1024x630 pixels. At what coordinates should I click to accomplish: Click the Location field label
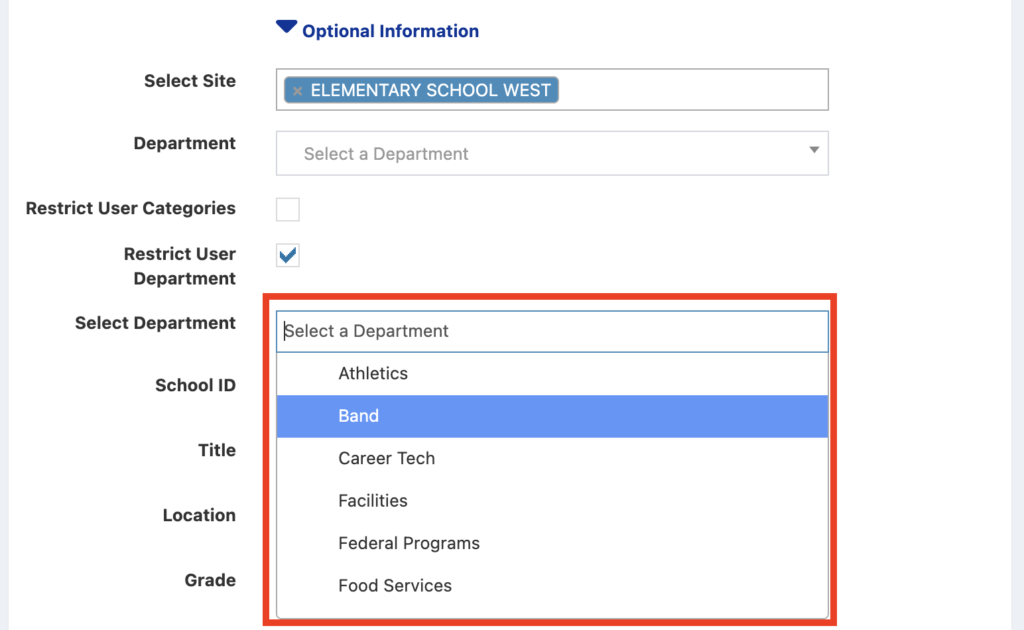[199, 515]
